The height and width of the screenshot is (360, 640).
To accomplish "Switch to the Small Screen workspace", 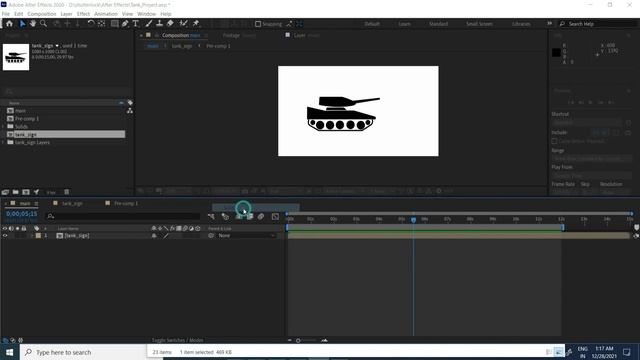I will click(479, 24).
